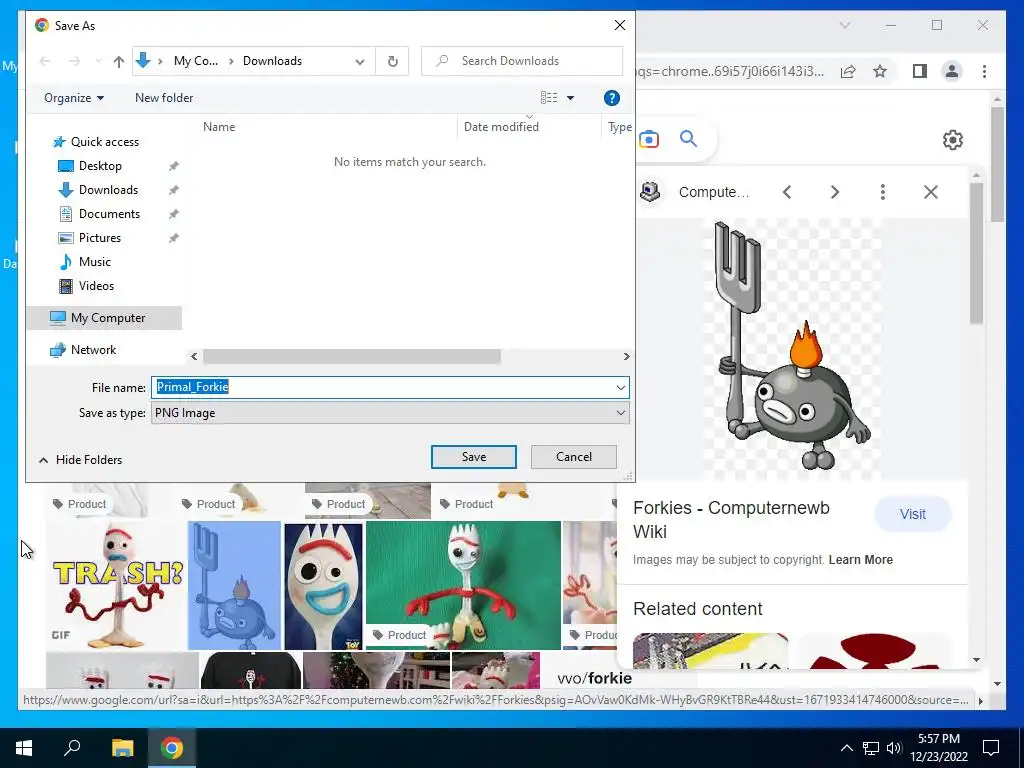Screen dimensions: 1024x768
Task: Click the Forward arrow in Save As dialog
Action: tap(74, 61)
